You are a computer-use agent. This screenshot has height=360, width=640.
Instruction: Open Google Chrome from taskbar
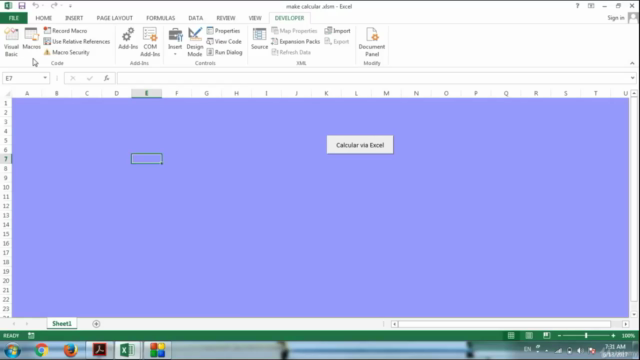[41, 350]
